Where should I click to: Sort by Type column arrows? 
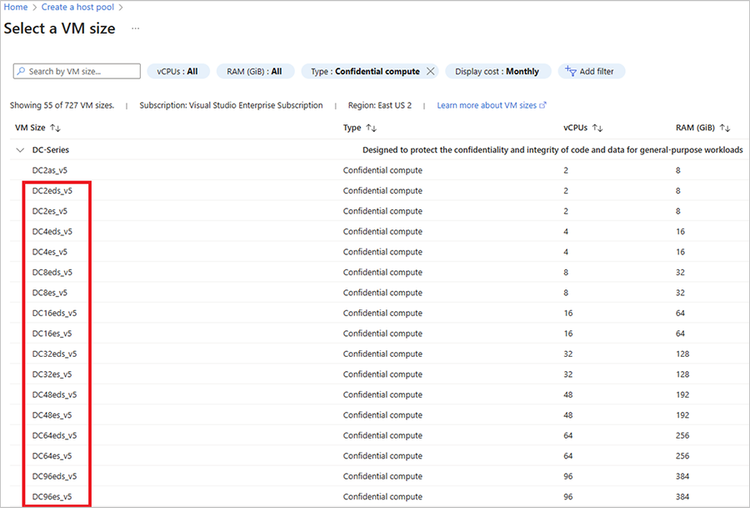tap(371, 128)
